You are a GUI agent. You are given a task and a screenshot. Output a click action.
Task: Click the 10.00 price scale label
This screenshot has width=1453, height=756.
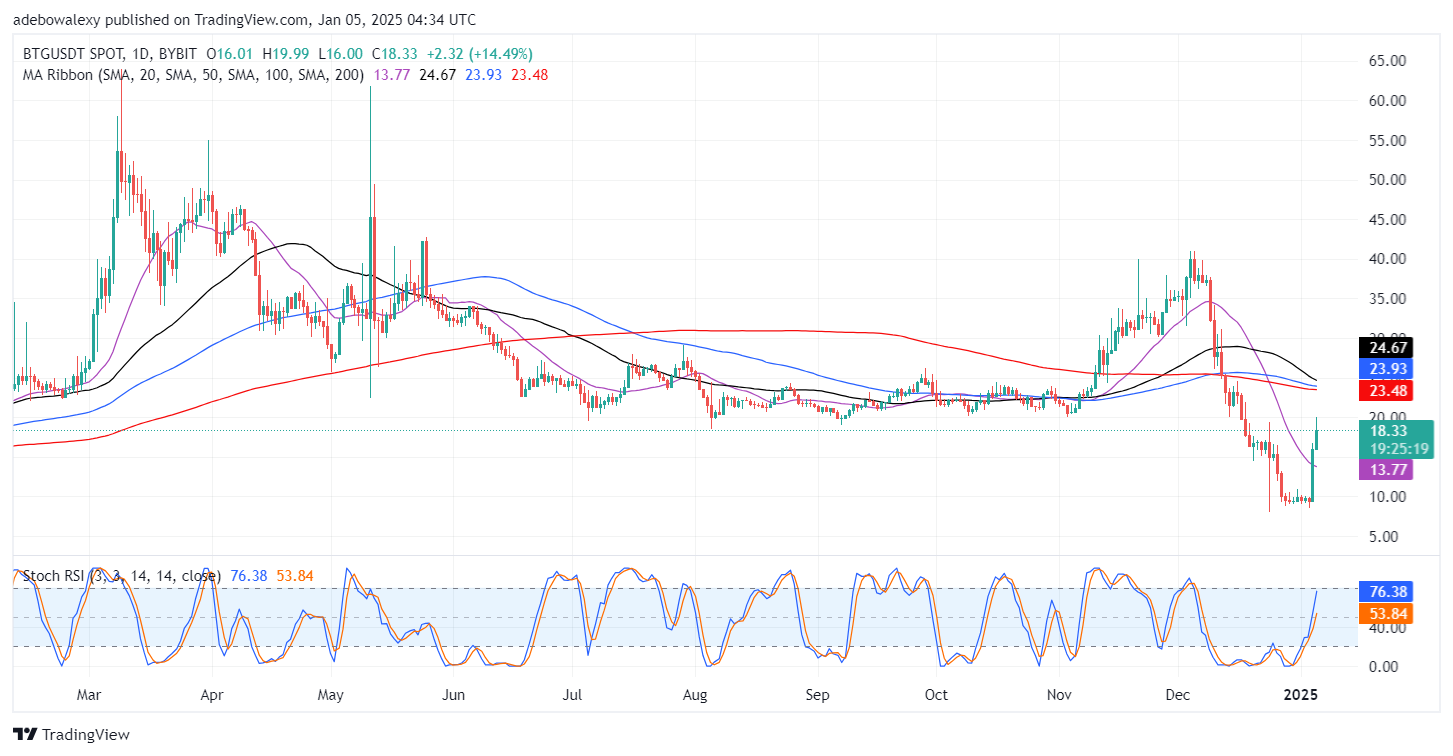(x=1386, y=497)
